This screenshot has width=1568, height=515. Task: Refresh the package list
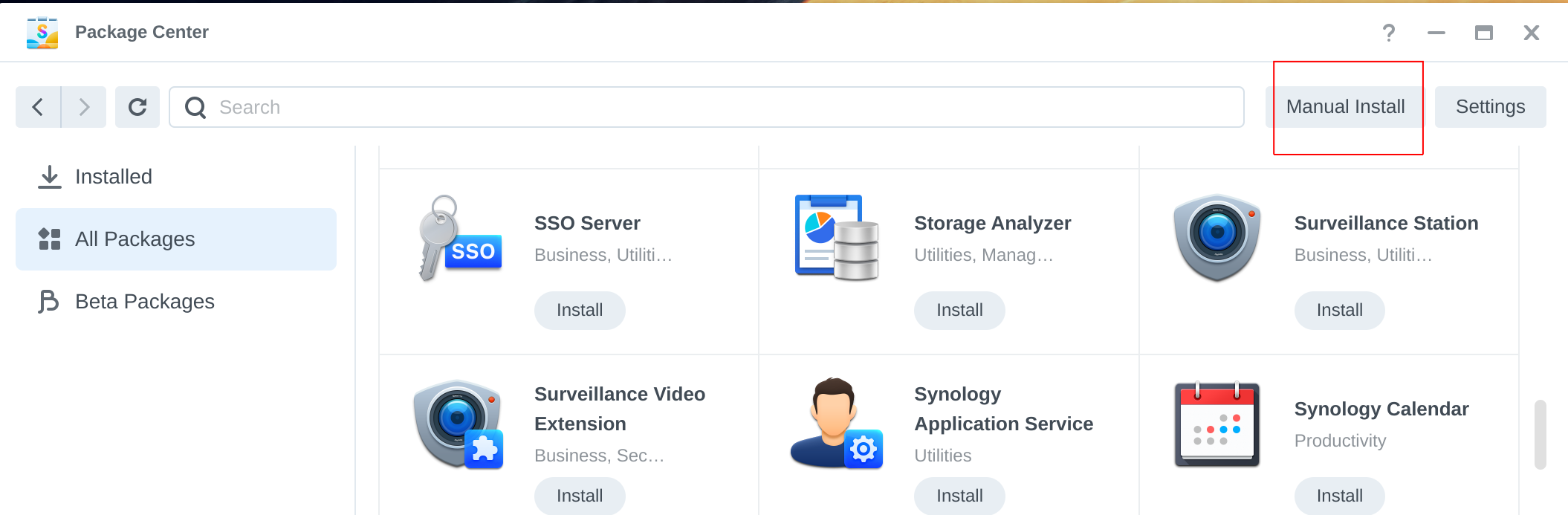pos(137,107)
